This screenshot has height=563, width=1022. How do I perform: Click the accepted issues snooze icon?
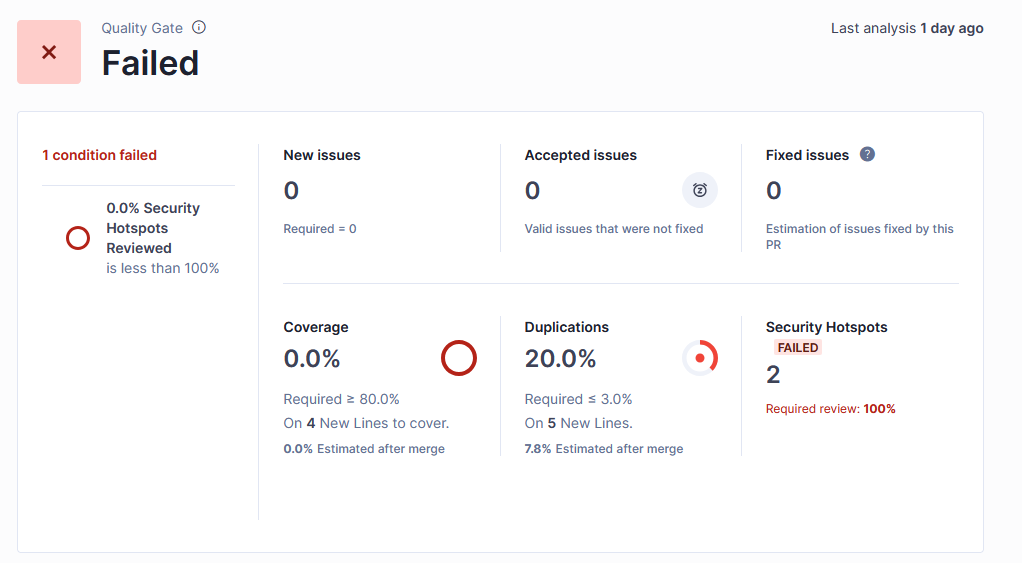coord(700,190)
